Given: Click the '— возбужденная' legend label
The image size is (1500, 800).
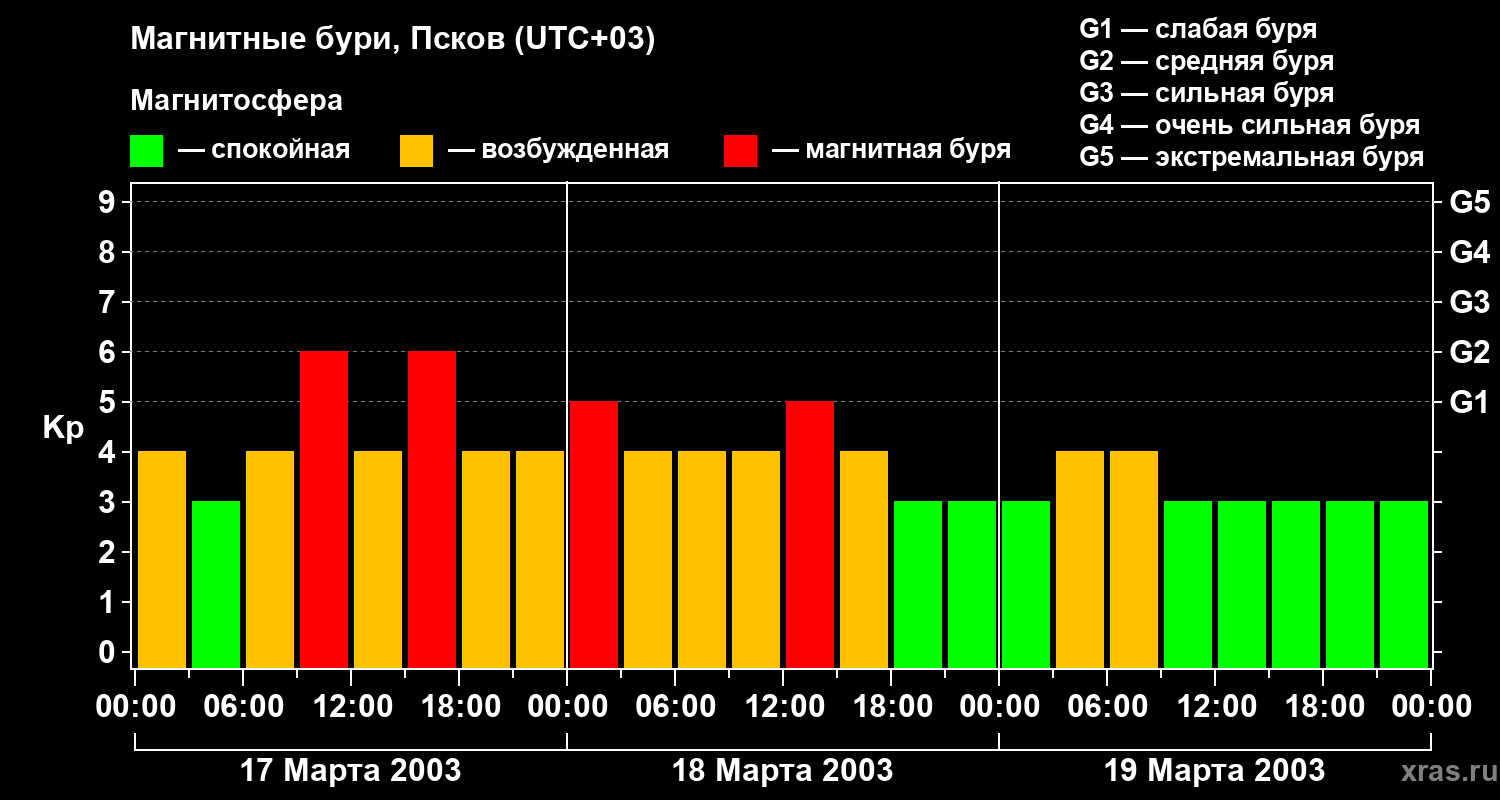Looking at the screenshot, I should click(x=558, y=150).
